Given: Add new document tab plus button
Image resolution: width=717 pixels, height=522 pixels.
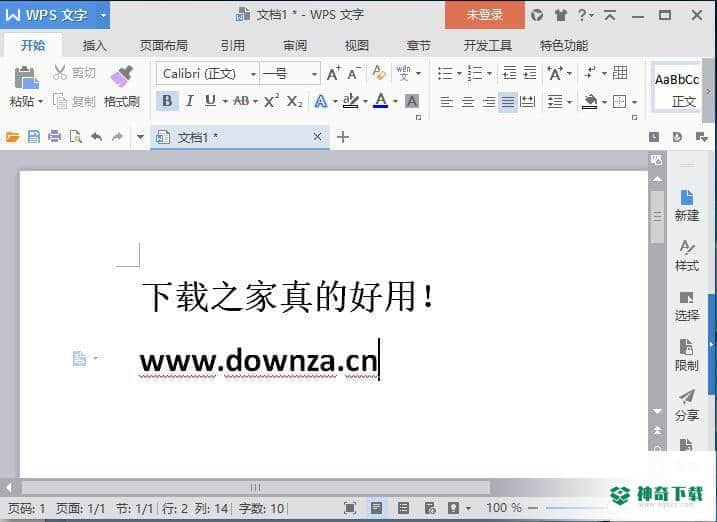Looking at the screenshot, I should (342, 137).
